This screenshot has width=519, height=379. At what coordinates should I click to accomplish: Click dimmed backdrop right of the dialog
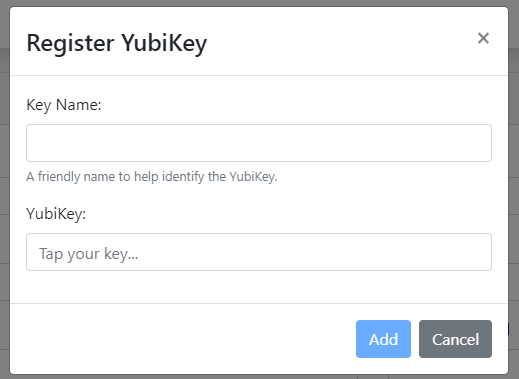514,189
